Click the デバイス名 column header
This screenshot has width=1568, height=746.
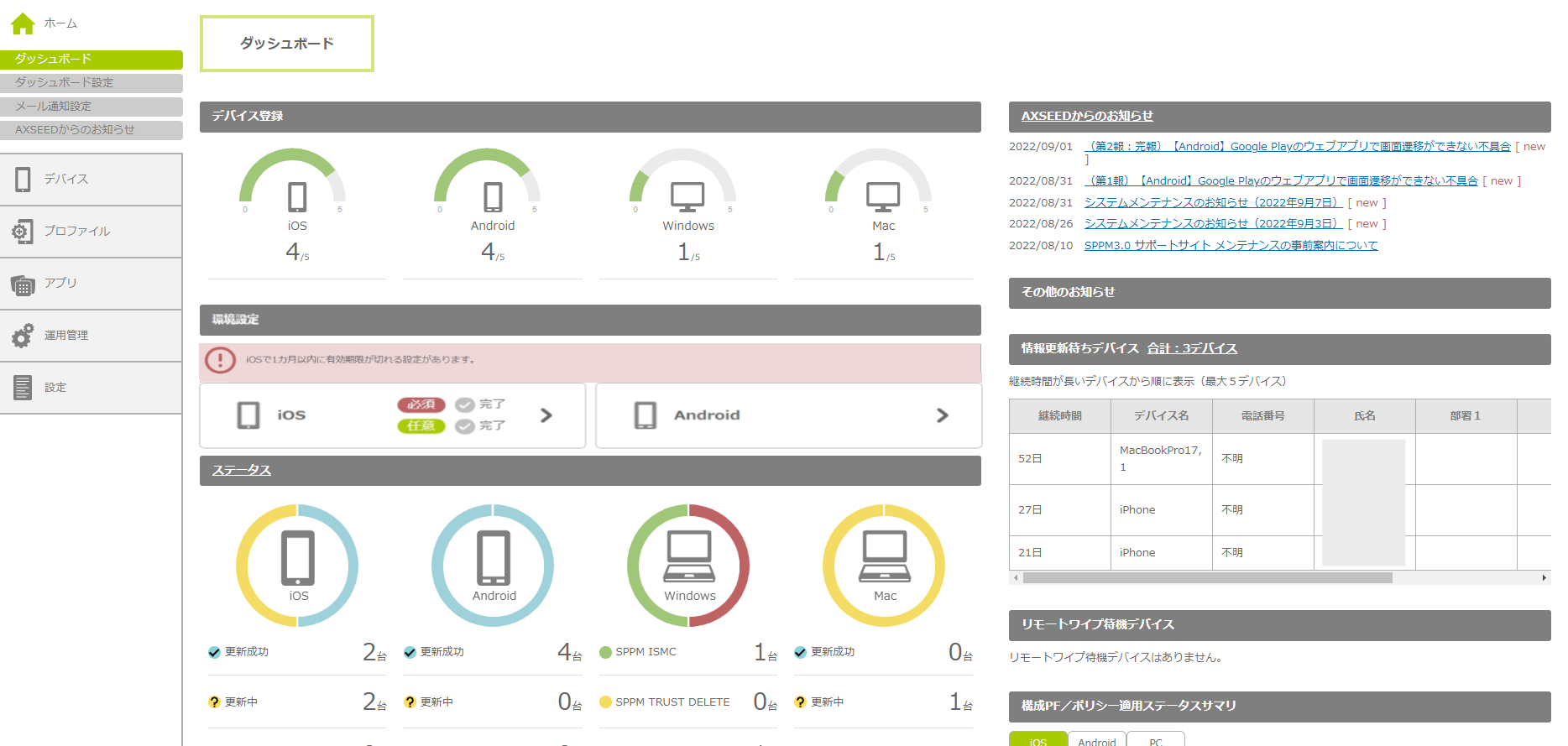coord(1162,416)
